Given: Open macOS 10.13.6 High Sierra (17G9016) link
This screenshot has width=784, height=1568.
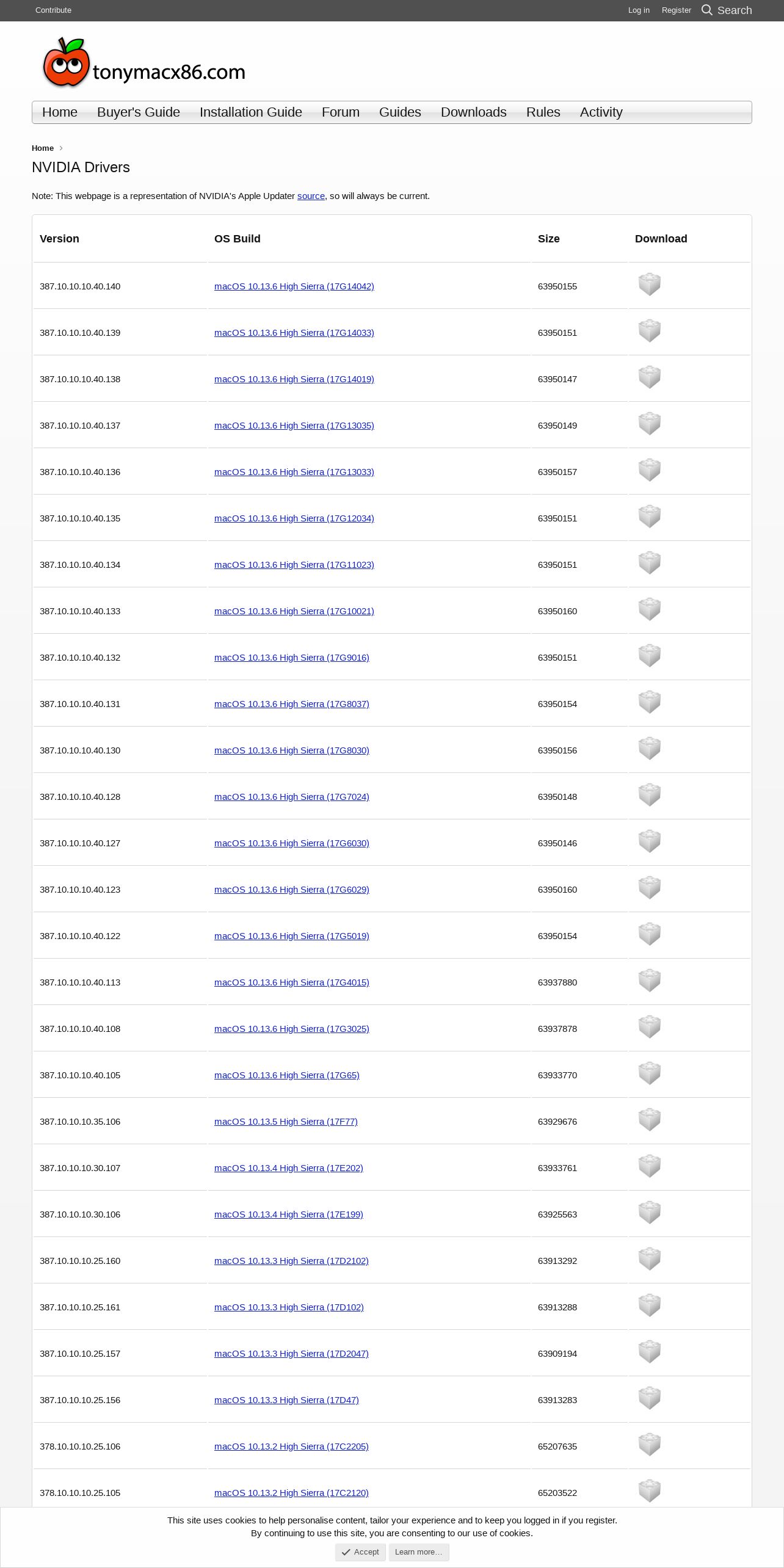Looking at the screenshot, I should (292, 658).
